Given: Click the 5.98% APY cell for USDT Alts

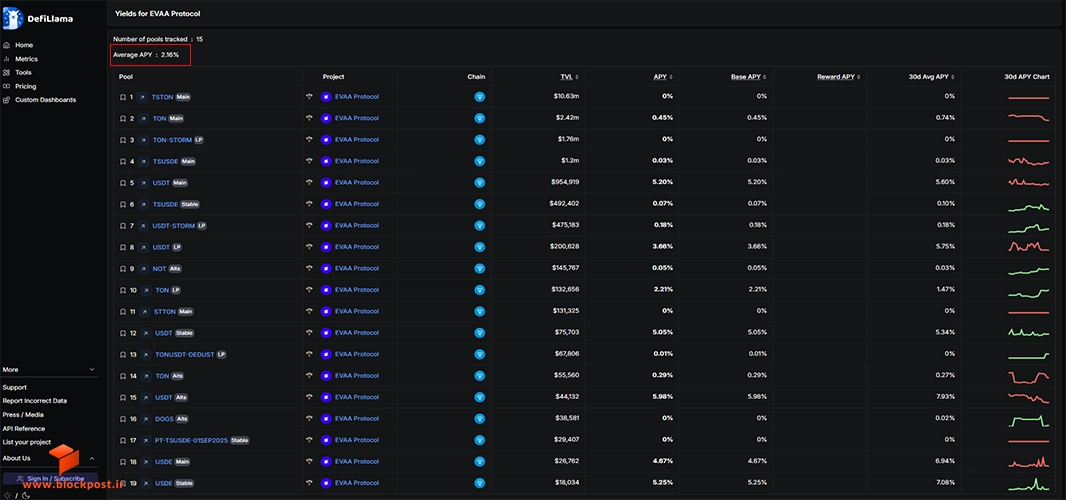Looking at the screenshot, I should pos(662,397).
